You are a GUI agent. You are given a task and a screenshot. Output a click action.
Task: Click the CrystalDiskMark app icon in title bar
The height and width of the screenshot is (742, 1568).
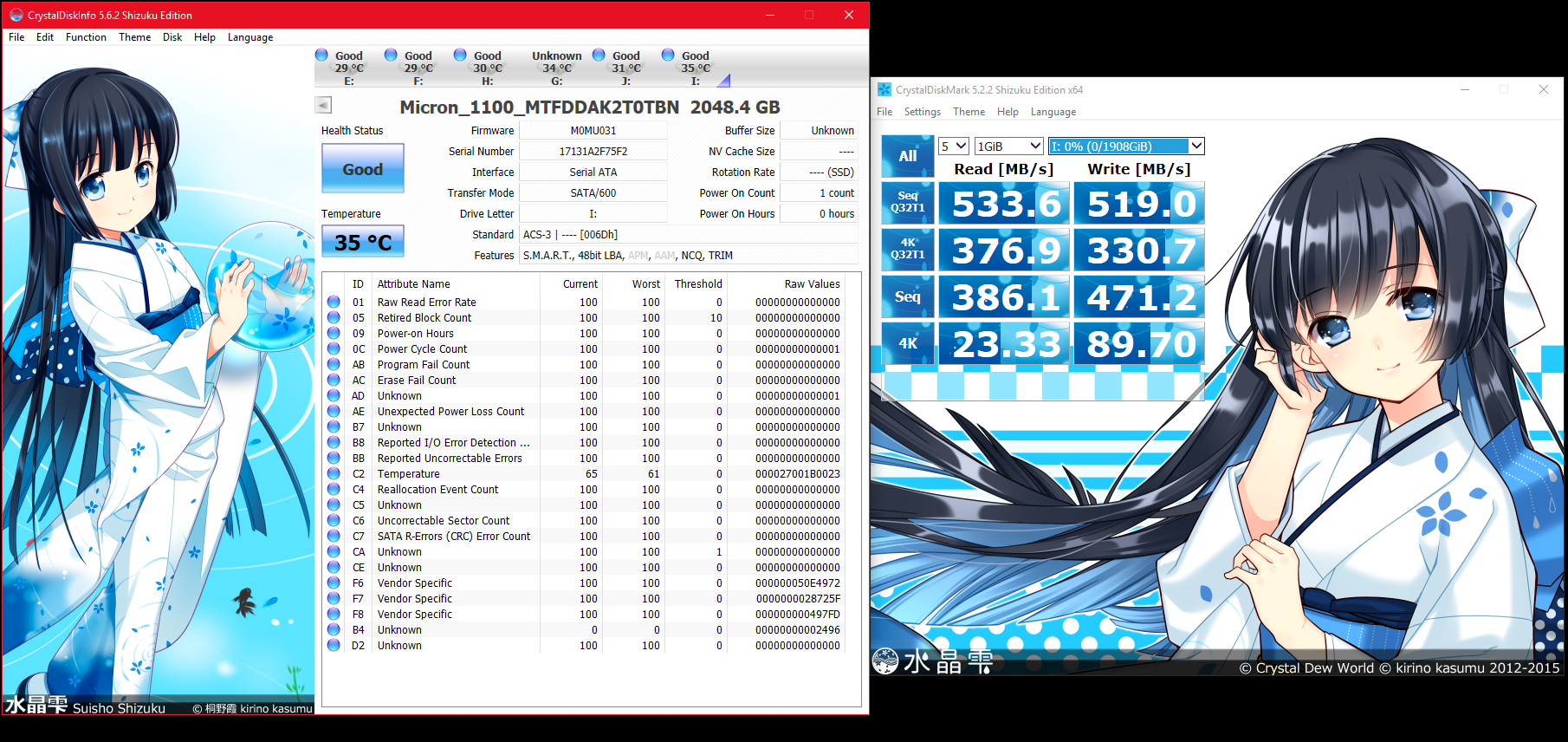[x=884, y=89]
